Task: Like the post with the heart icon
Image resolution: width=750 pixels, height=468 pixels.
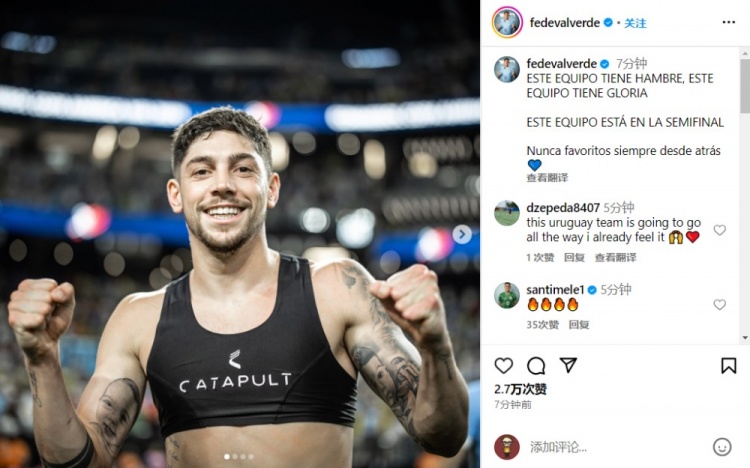Action: [504, 366]
